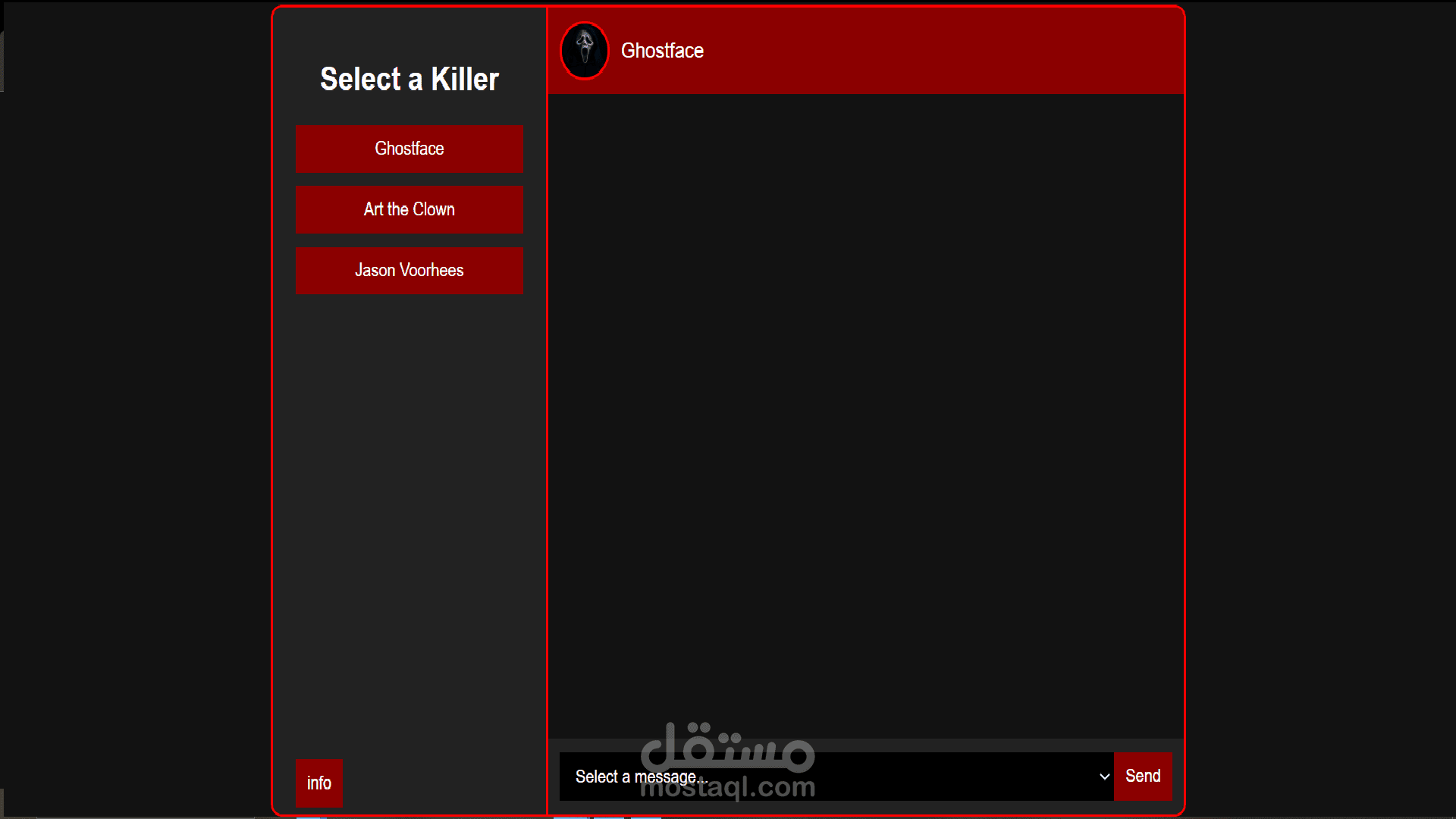Image resolution: width=1456 pixels, height=819 pixels.
Task: Open the Select a message dropdown
Action: (x=836, y=776)
